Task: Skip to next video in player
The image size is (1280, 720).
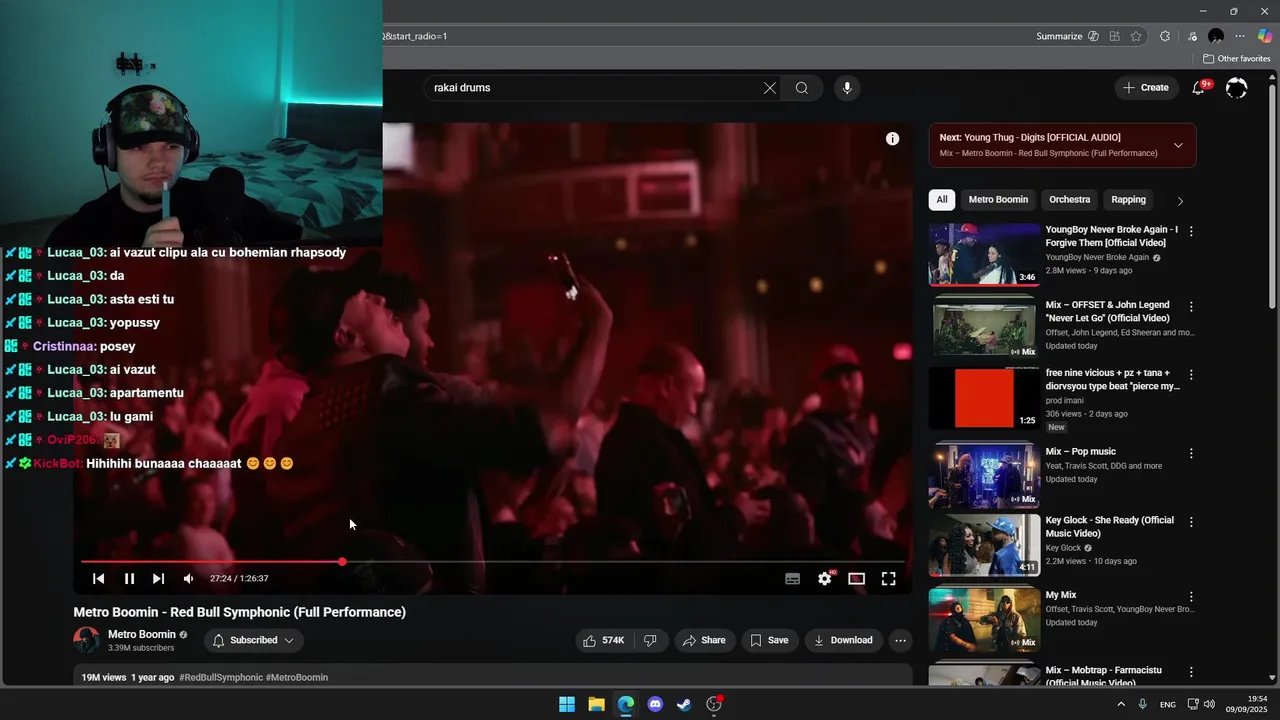Action: tap(158, 578)
